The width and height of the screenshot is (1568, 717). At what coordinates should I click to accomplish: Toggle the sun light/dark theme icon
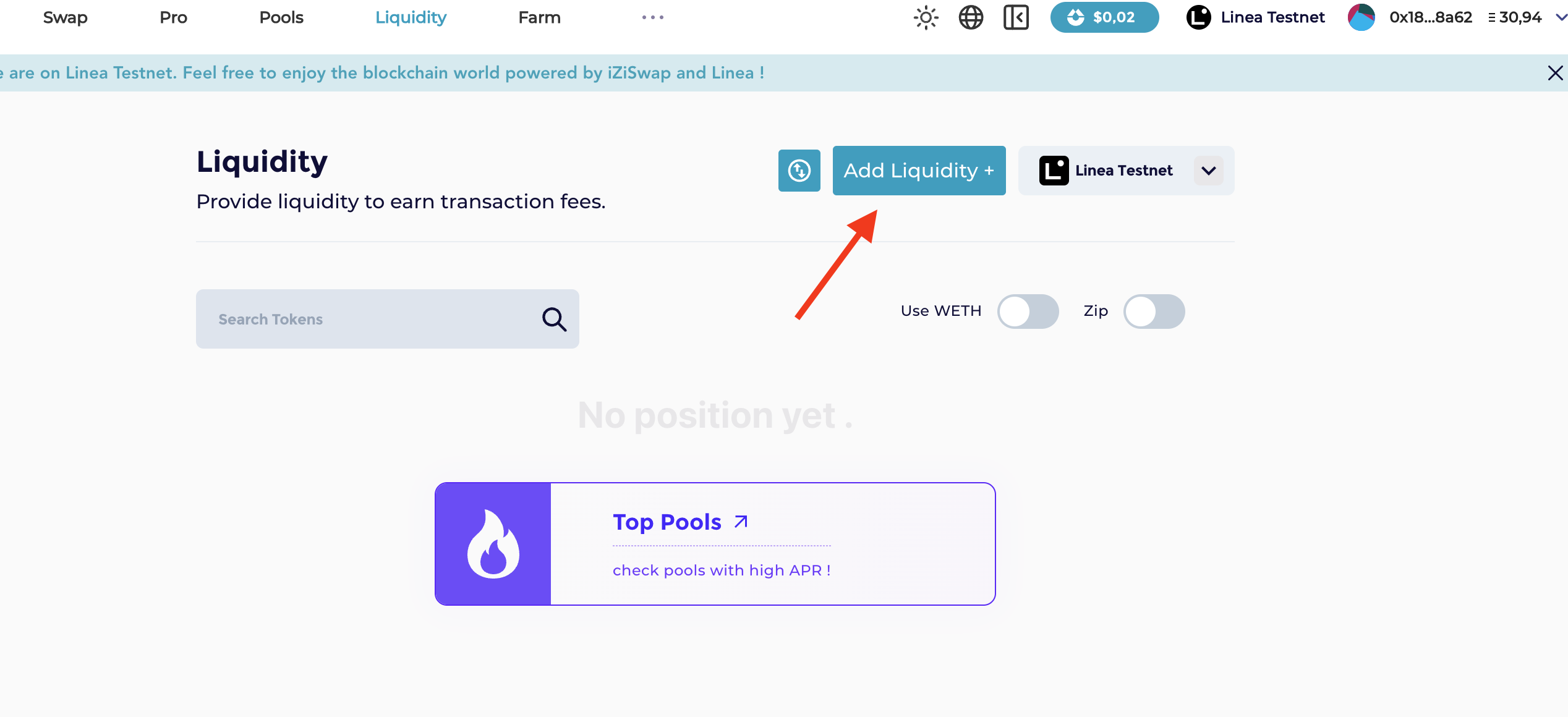(x=926, y=17)
